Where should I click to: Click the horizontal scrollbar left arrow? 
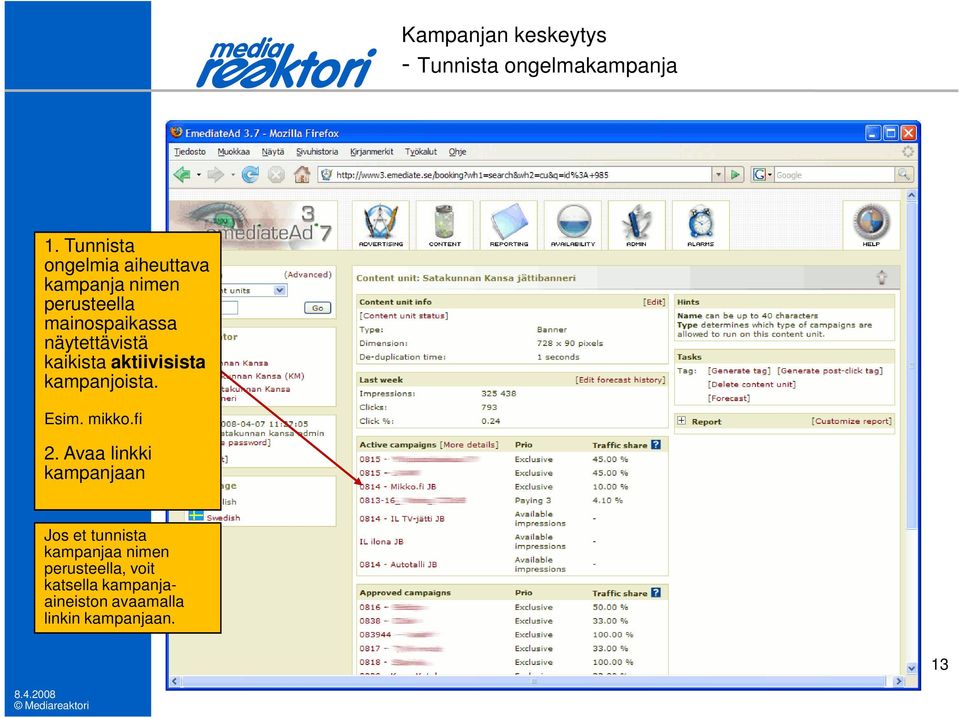click(175, 681)
